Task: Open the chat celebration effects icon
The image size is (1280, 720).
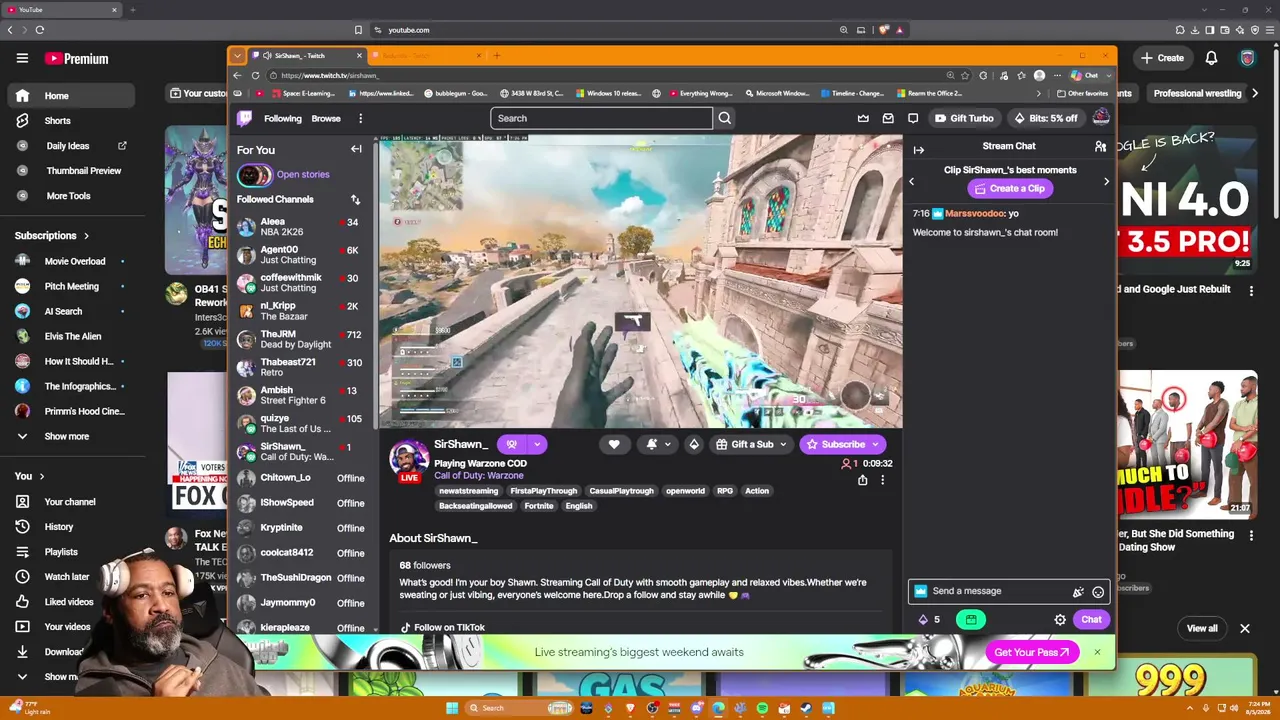Action: [x=1078, y=591]
